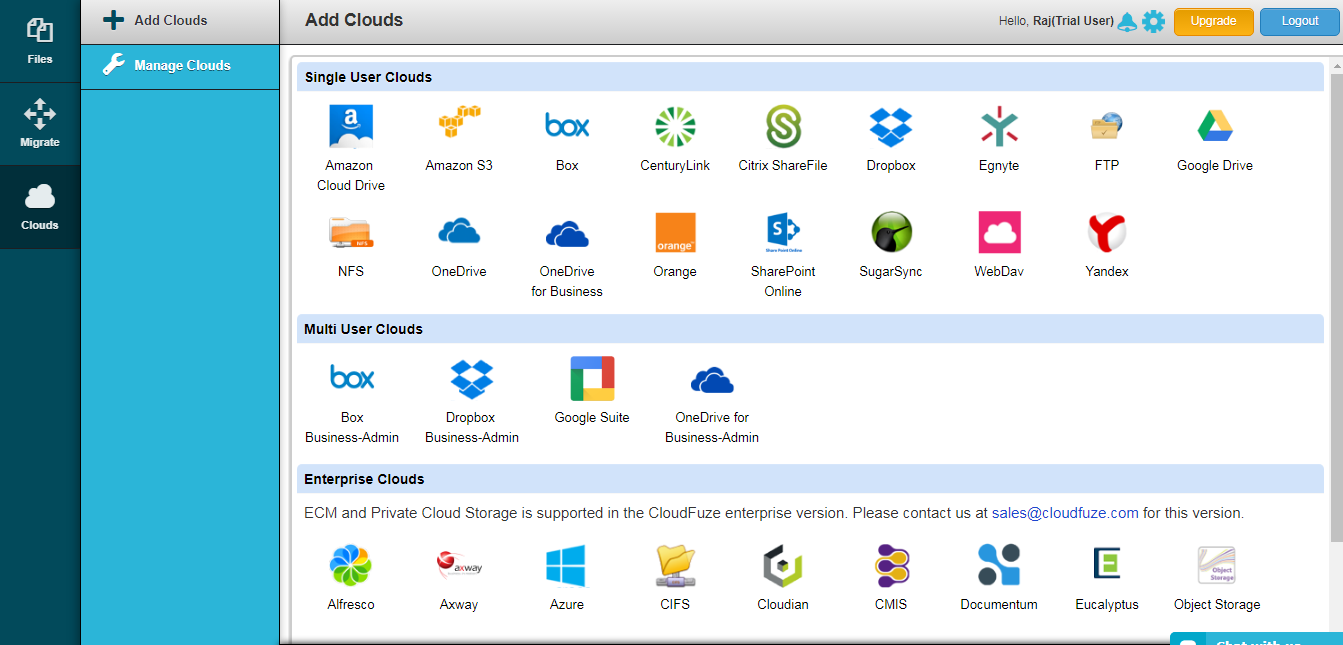This screenshot has width=1343, height=645.
Task: Choose Citrix ShareFile cloud
Action: pyautogui.click(x=783, y=126)
